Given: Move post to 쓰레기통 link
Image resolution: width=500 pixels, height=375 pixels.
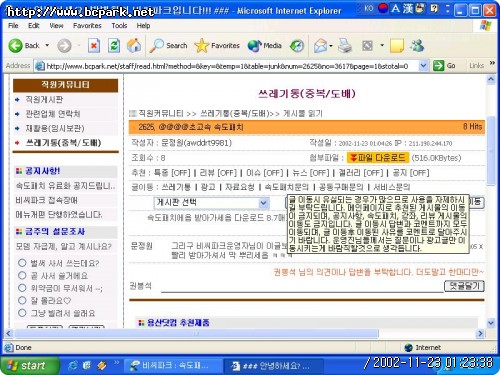Looking at the screenshot, I should pyautogui.click(x=176, y=187).
